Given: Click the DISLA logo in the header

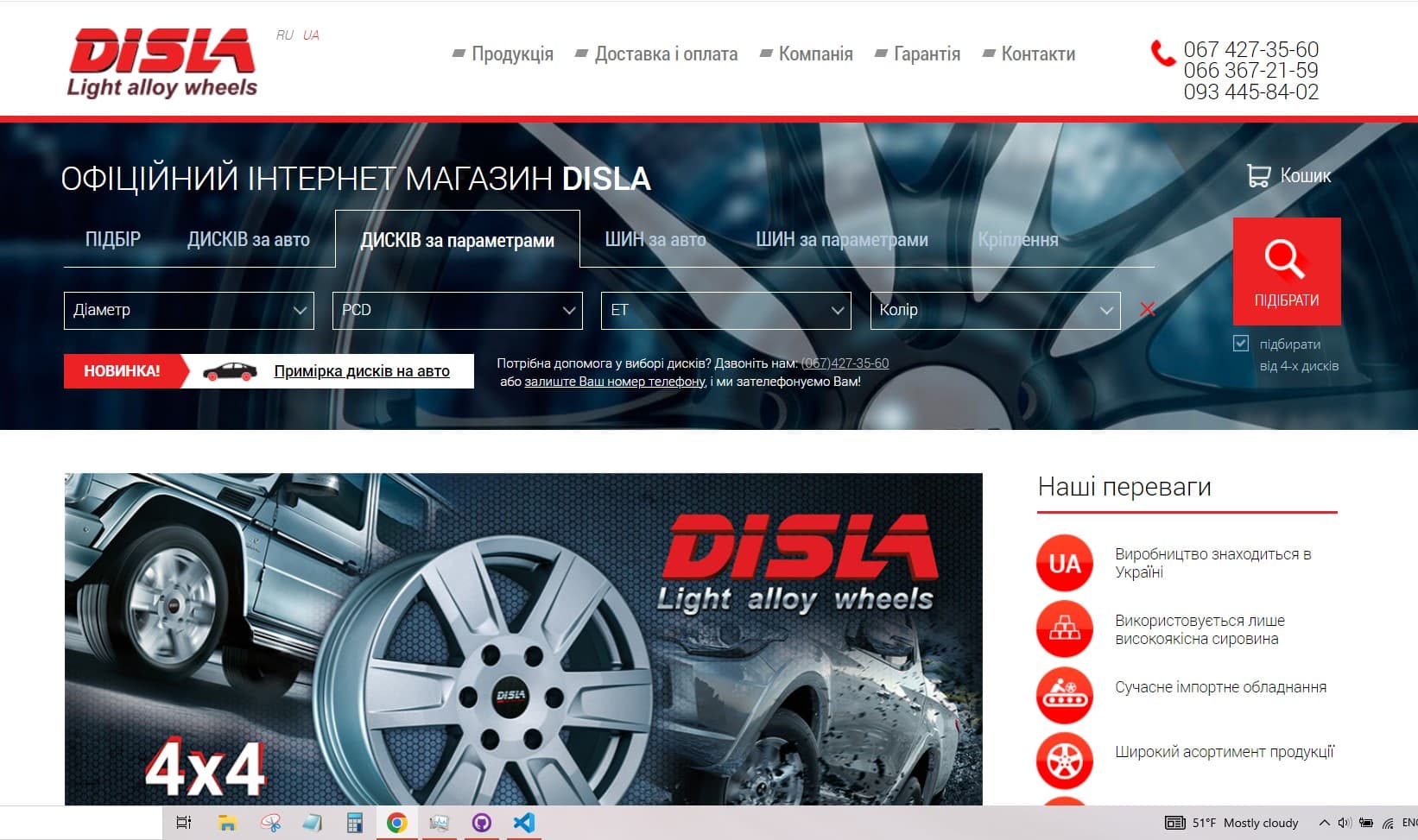Looking at the screenshot, I should [162, 62].
